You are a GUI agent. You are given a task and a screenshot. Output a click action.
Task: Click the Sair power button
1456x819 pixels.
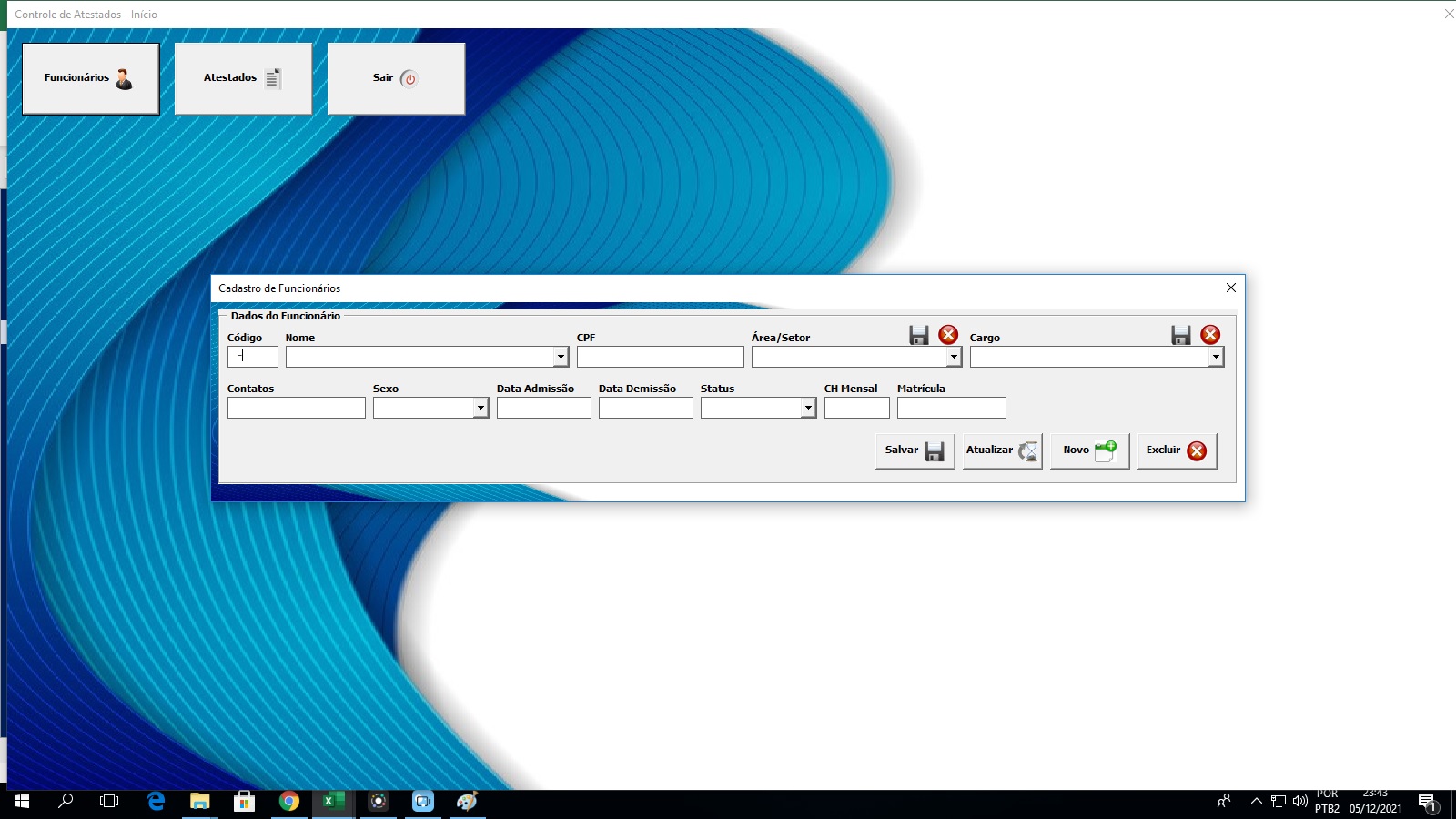point(396,78)
